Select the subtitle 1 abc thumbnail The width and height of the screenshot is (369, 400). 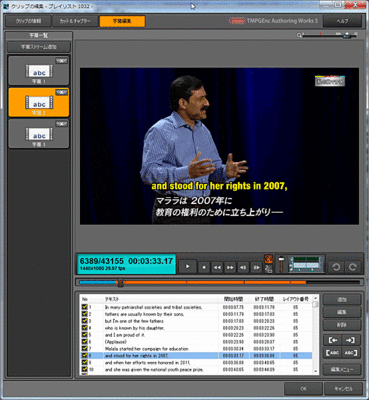[39, 71]
